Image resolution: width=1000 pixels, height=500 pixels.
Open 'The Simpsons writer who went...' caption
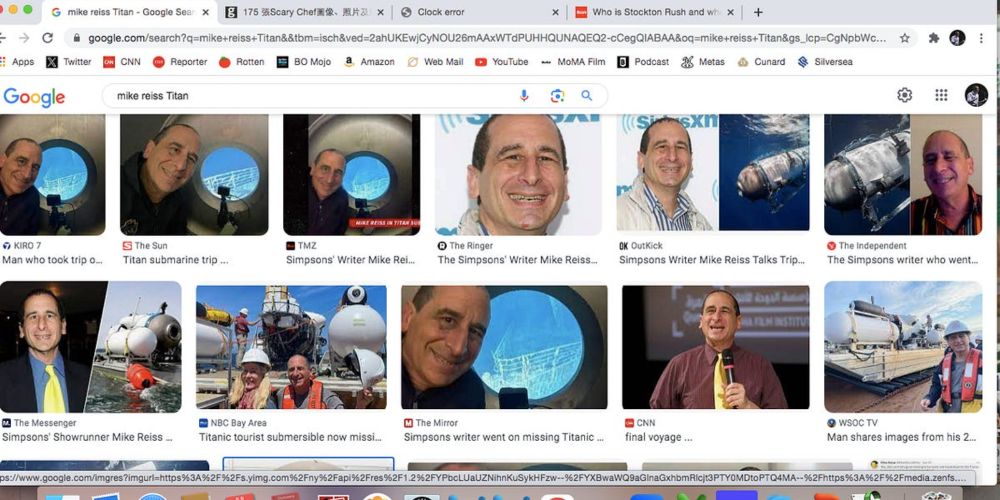[x=902, y=260]
